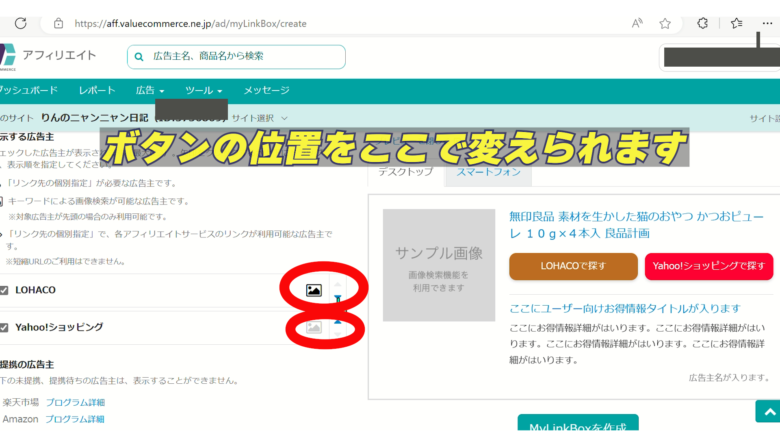Click the Yahoo!ショッピング image icon
The height and width of the screenshot is (439, 780).
pos(314,327)
